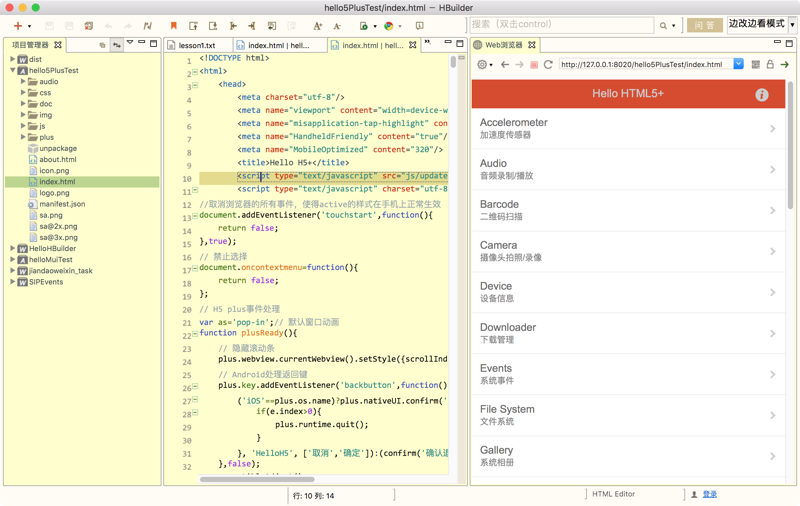
Task: Click the red bookmark icon in toolbar
Action: tap(173, 26)
